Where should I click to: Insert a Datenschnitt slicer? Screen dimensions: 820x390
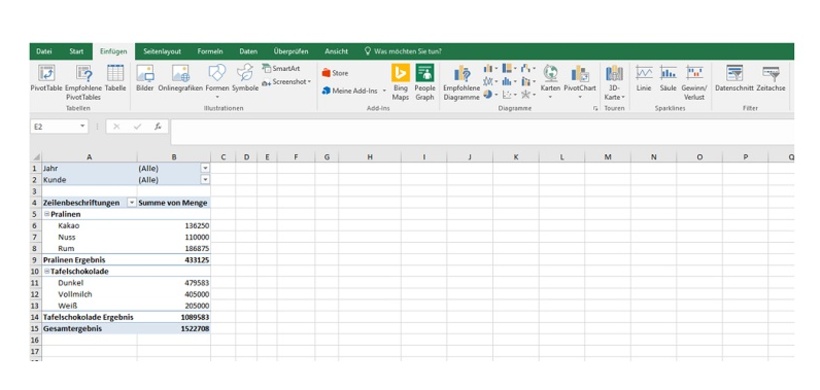tap(734, 78)
